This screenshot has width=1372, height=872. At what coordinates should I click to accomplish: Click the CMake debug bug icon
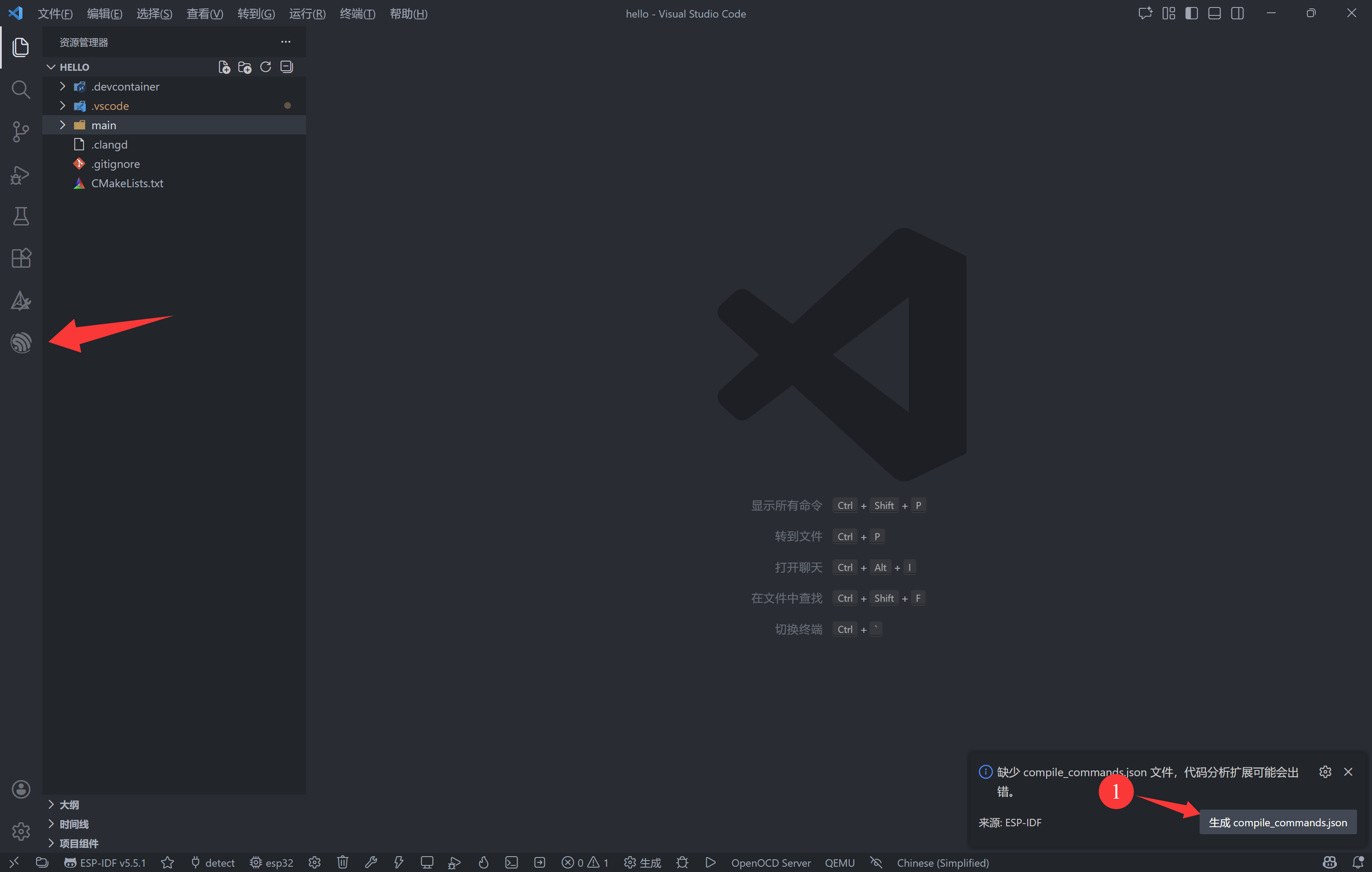coord(682,862)
